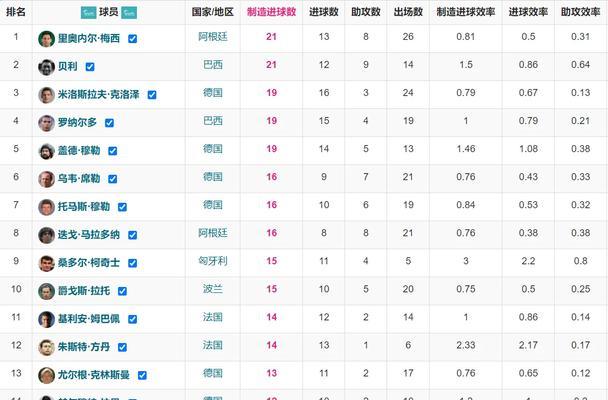Deselect the checkbox for 托马斯·穆勒
The width and height of the screenshot is (608, 400).
tap(123, 207)
